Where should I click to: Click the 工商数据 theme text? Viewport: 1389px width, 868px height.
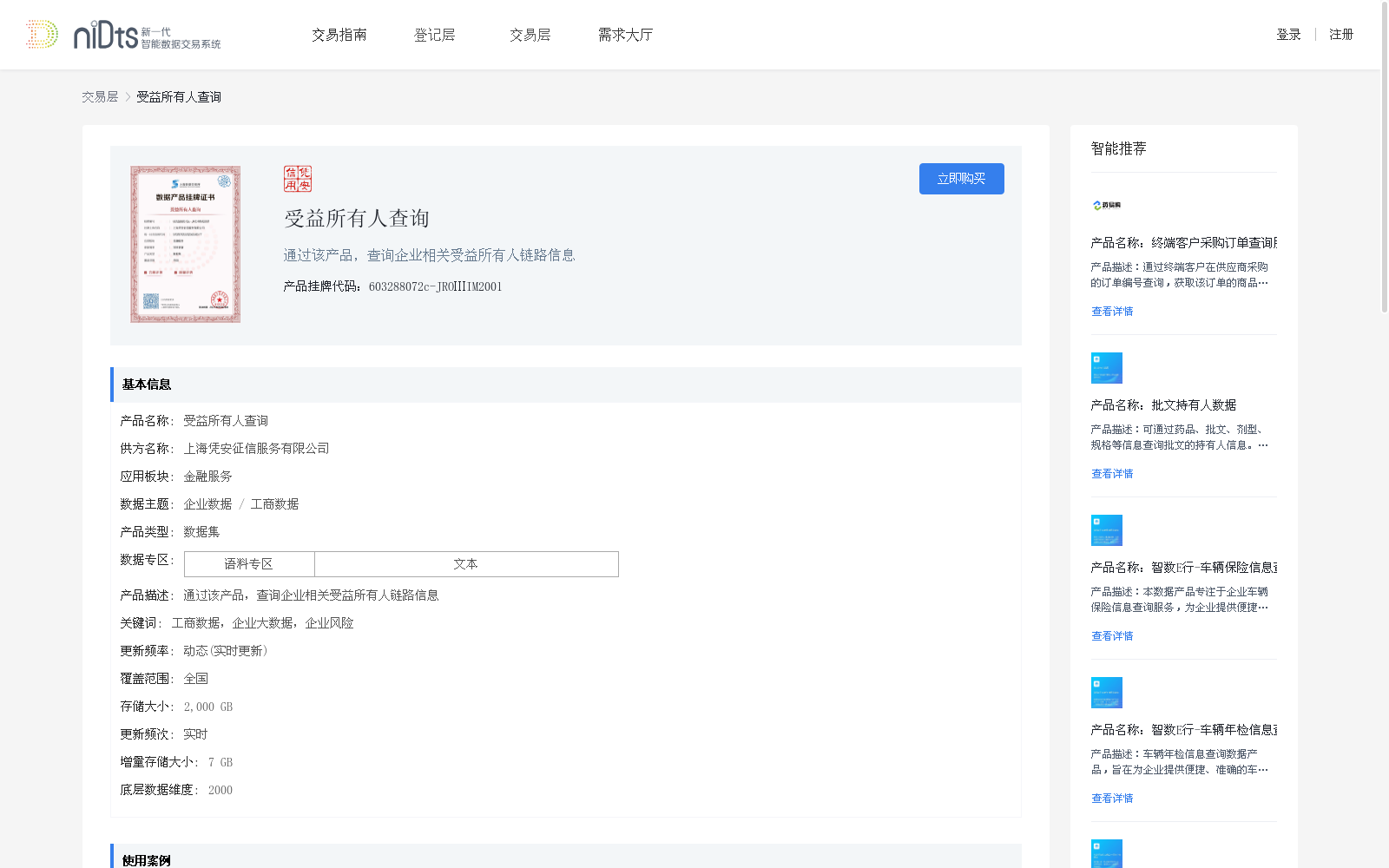274,504
